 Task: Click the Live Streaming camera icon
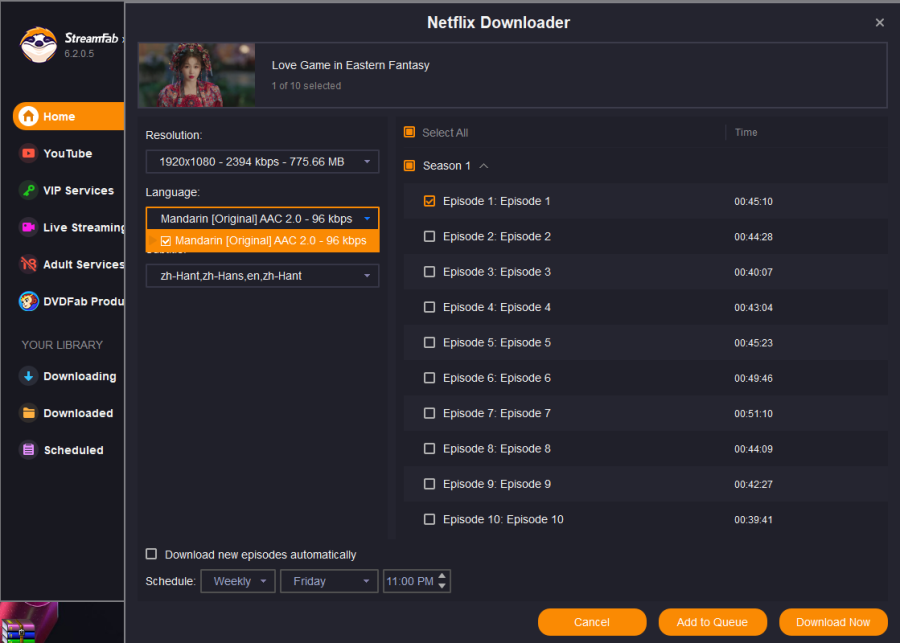pos(28,227)
